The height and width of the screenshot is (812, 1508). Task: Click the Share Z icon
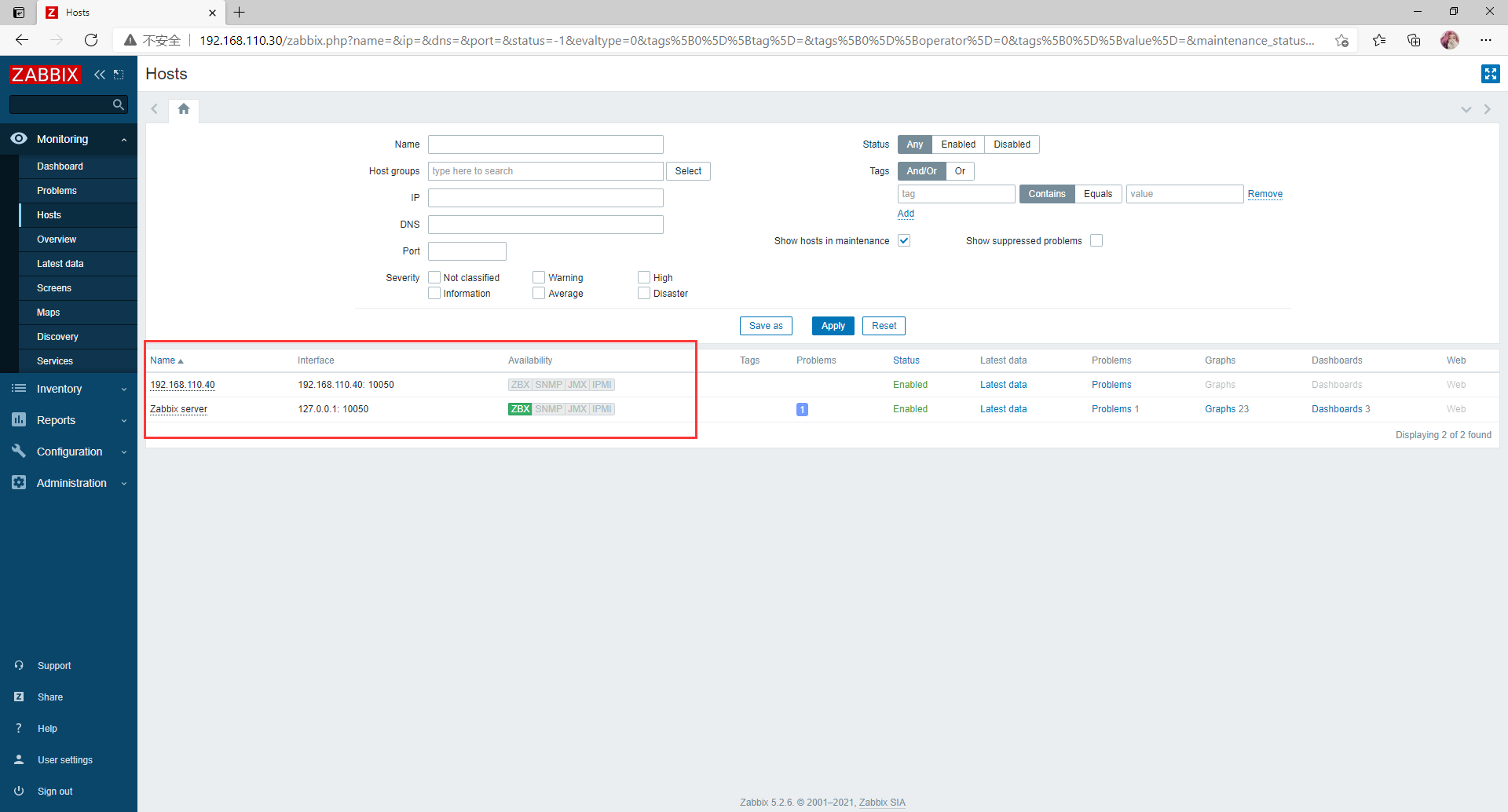point(19,697)
